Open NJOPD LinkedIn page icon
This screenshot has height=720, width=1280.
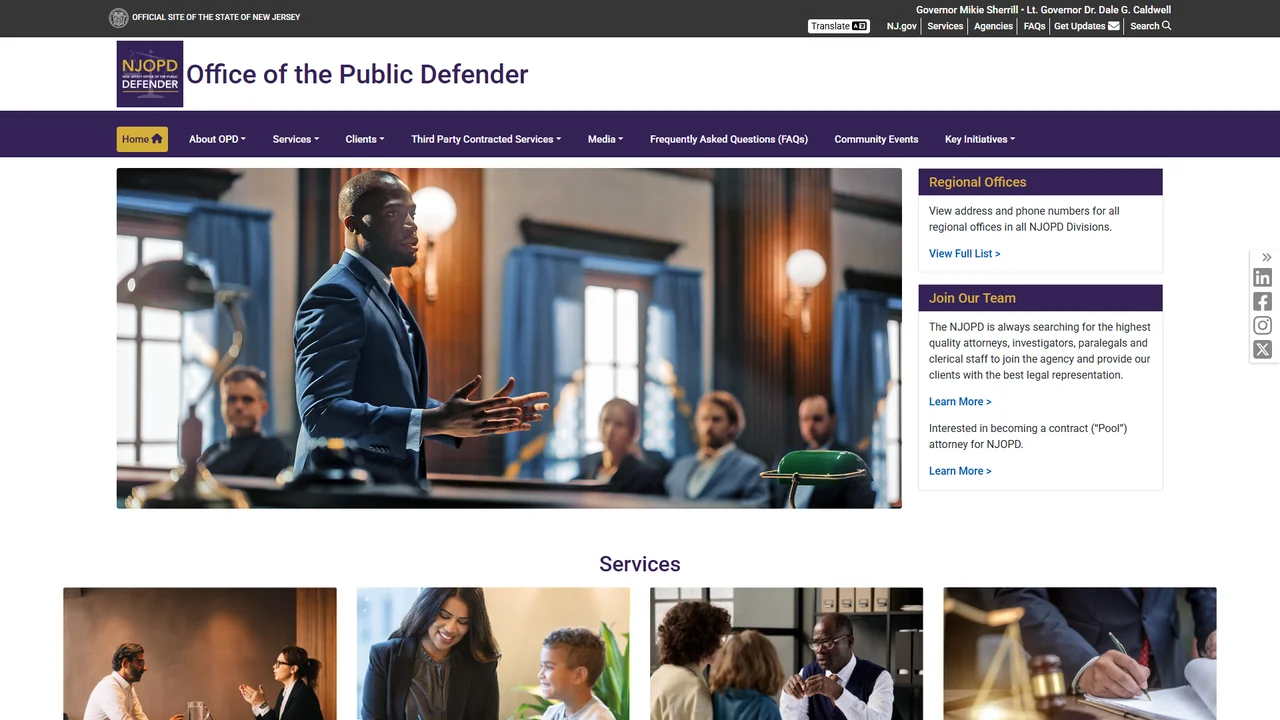coord(1262,278)
